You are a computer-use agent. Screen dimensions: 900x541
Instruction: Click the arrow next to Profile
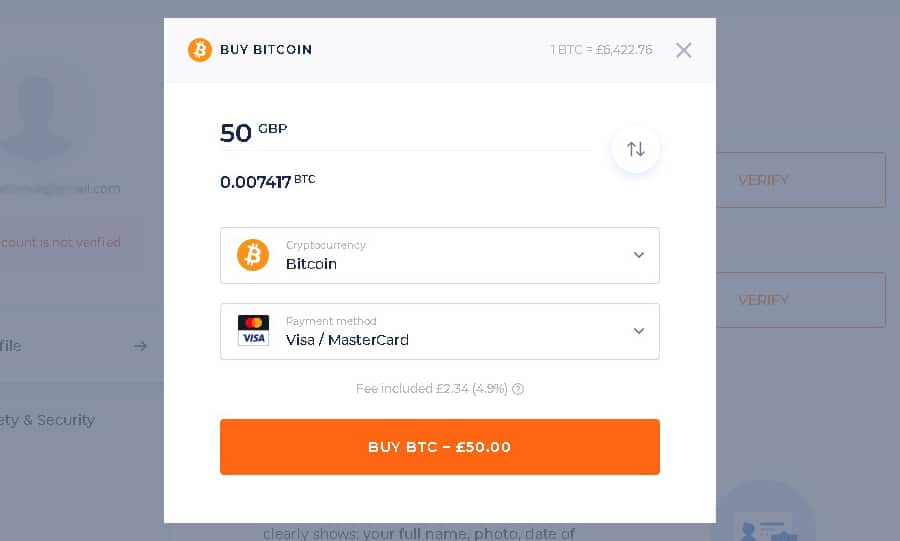click(140, 346)
